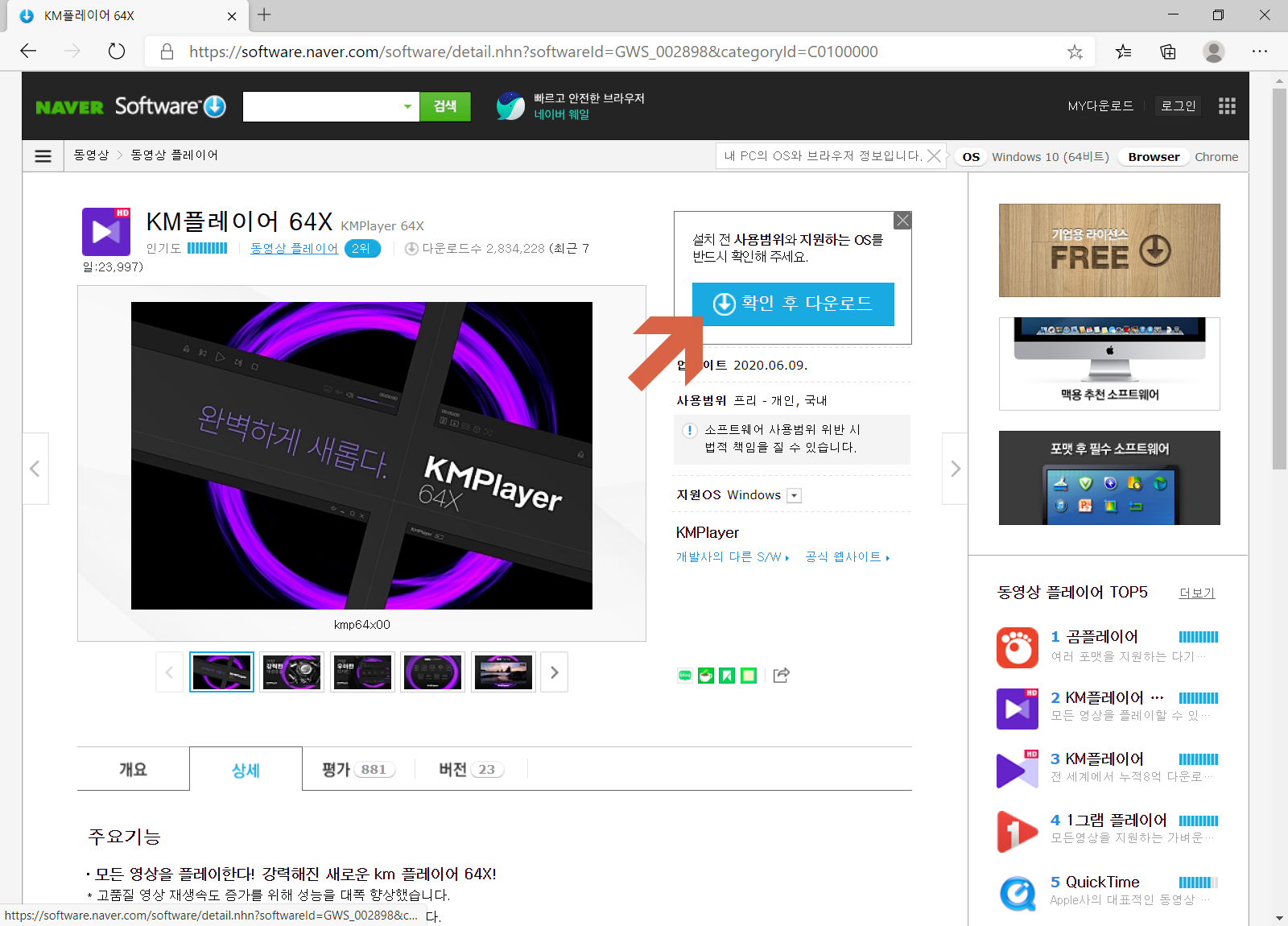Click the 검색 search button

pos(445,106)
